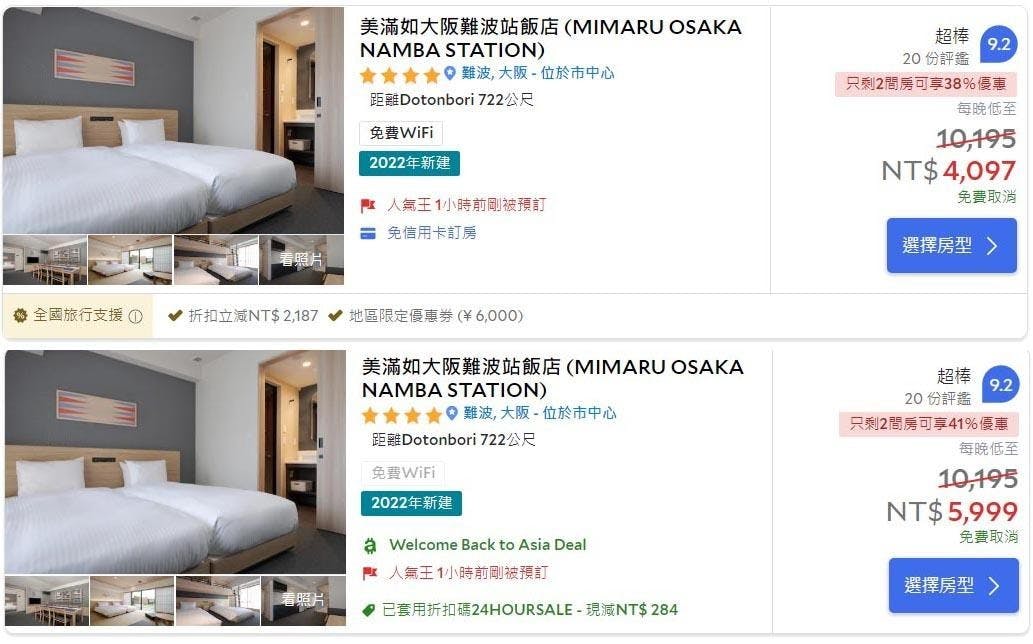The height and width of the screenshot is (644, 1033).
Task: Open the main room photo of the NT$ 5,999 listing
Action: (x=175, y=462)
